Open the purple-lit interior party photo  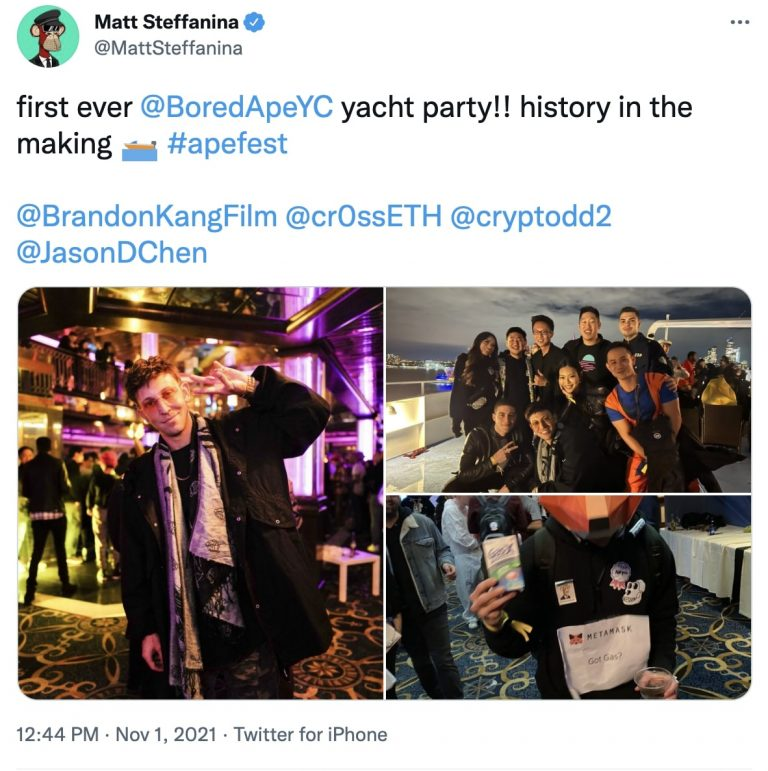[x=201, y=493]
